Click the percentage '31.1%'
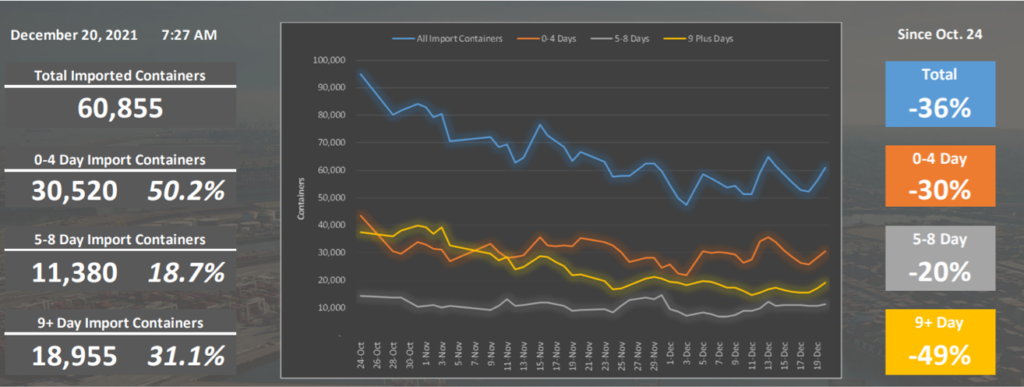 186,356
